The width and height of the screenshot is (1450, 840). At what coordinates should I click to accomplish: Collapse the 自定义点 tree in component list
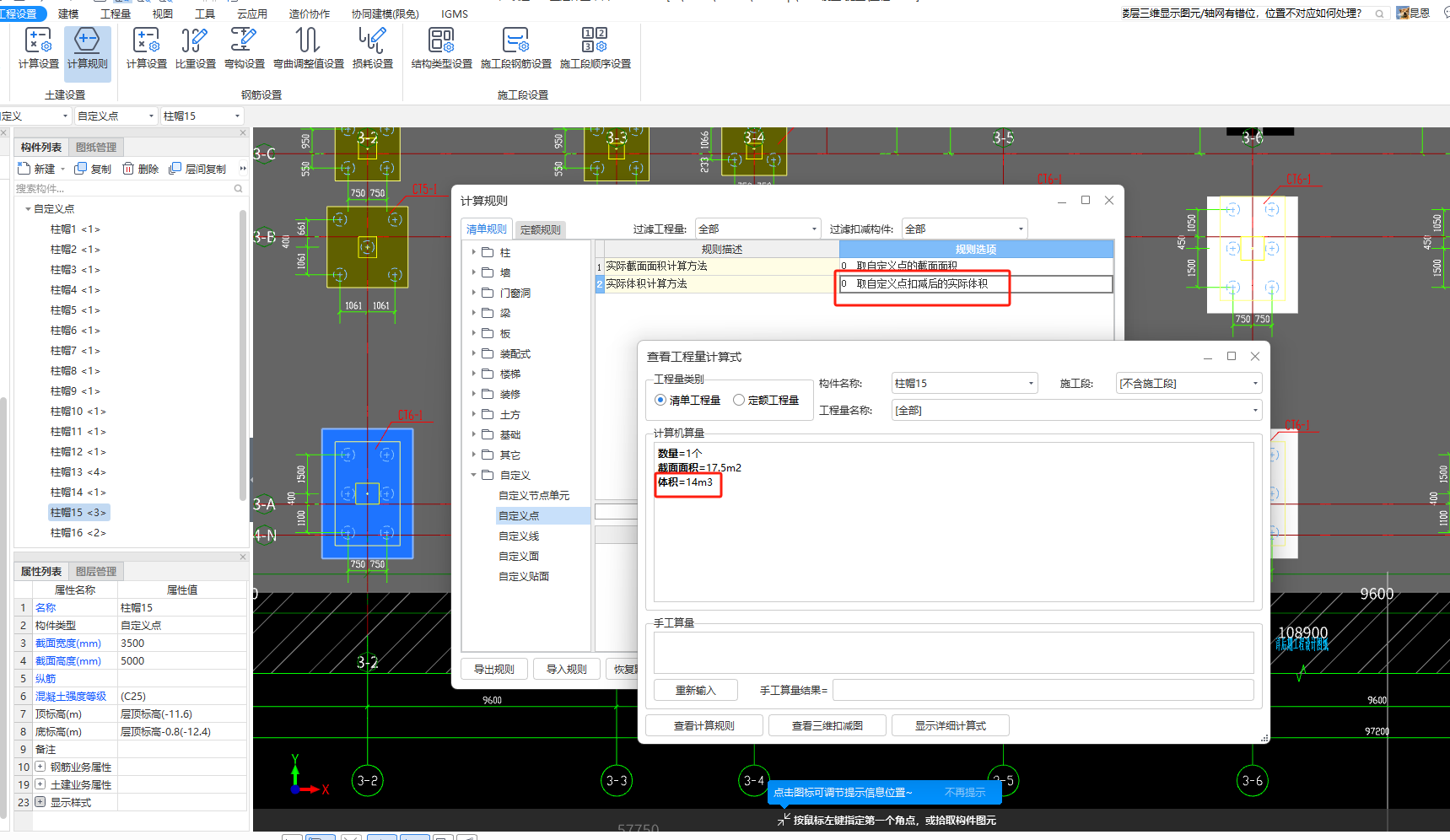click(28, 209)
